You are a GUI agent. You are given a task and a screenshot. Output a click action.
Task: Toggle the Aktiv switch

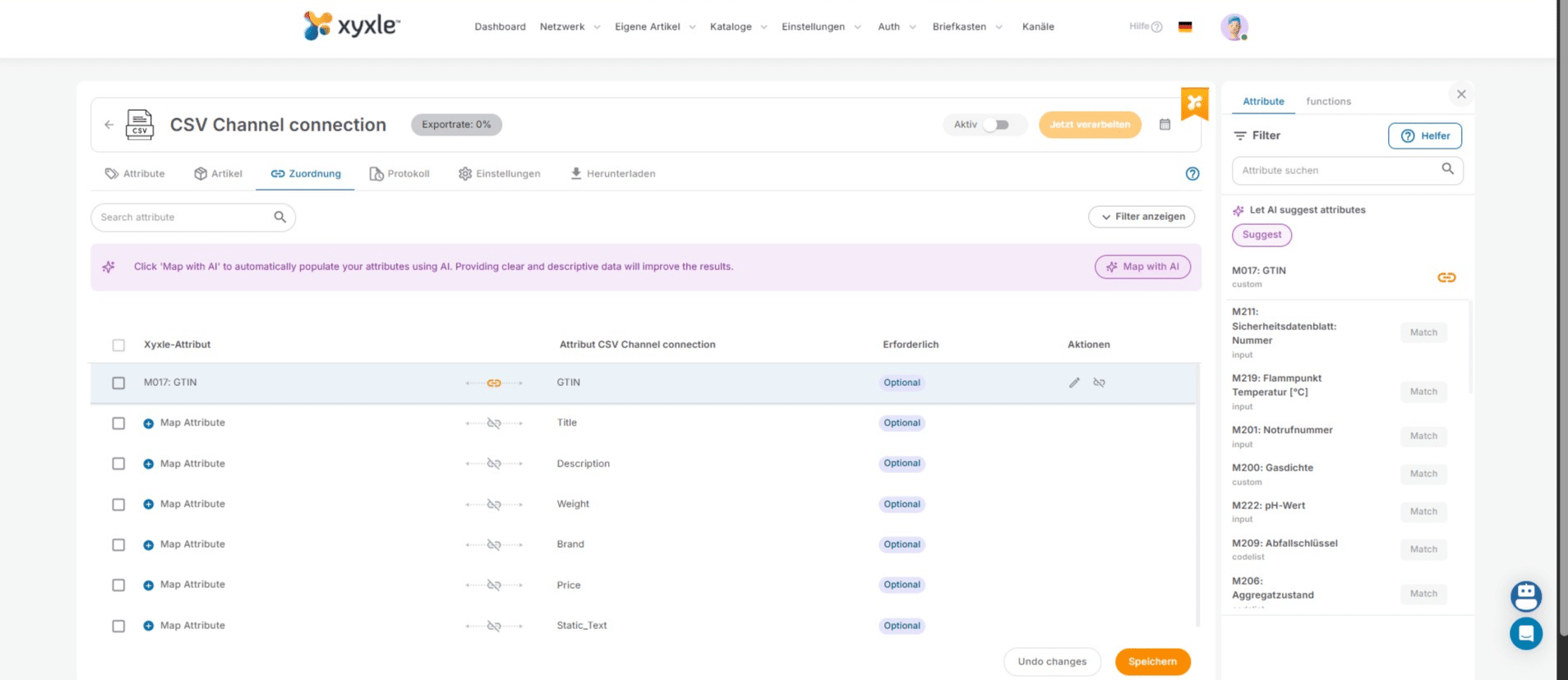(996, 125)
